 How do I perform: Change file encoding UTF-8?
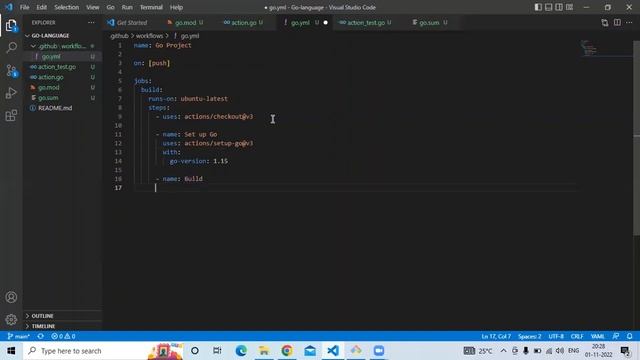tap(556, 336)
